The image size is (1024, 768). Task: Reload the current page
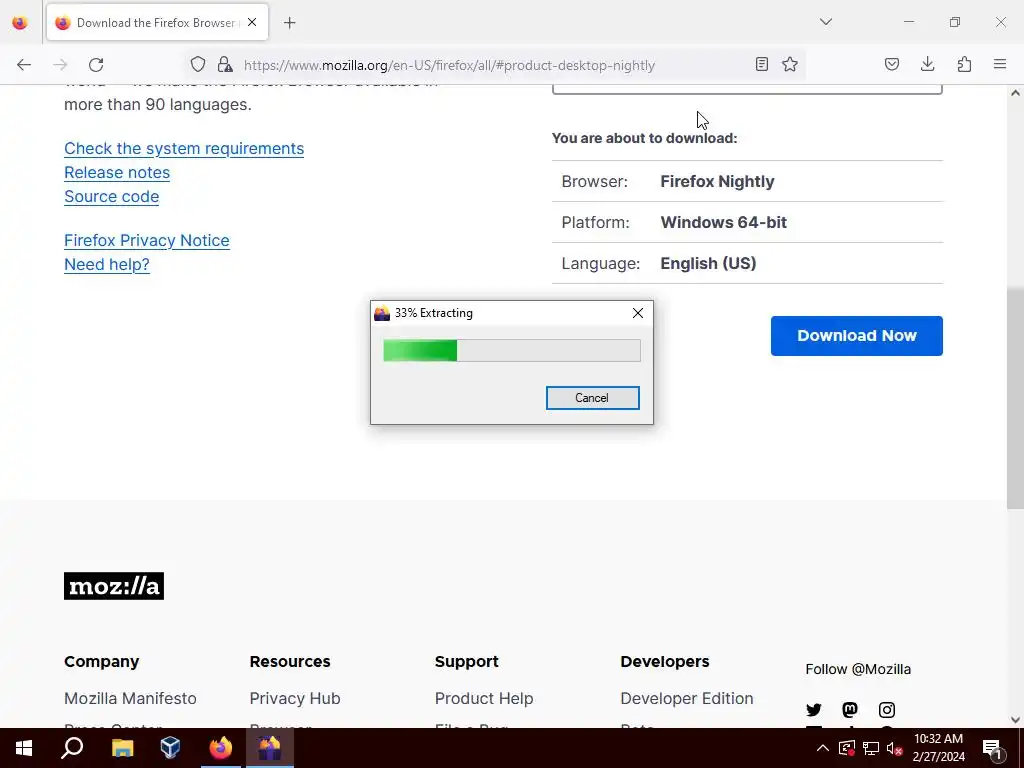tap(96, 65)
